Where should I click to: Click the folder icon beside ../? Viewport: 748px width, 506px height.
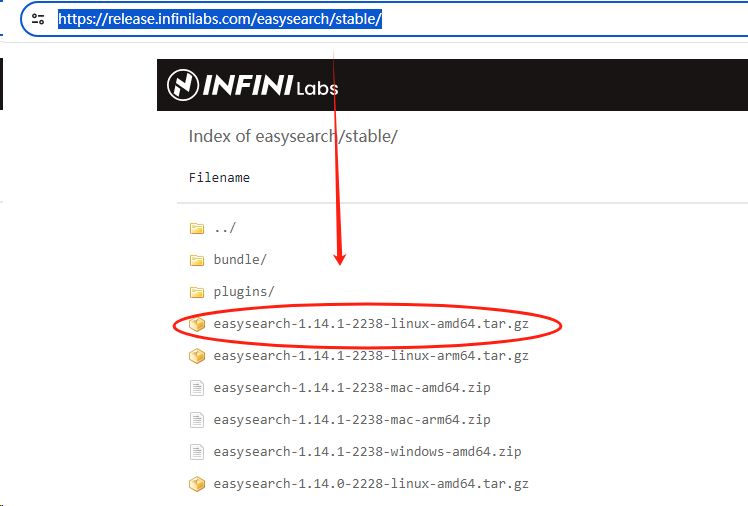pos(197,228)
